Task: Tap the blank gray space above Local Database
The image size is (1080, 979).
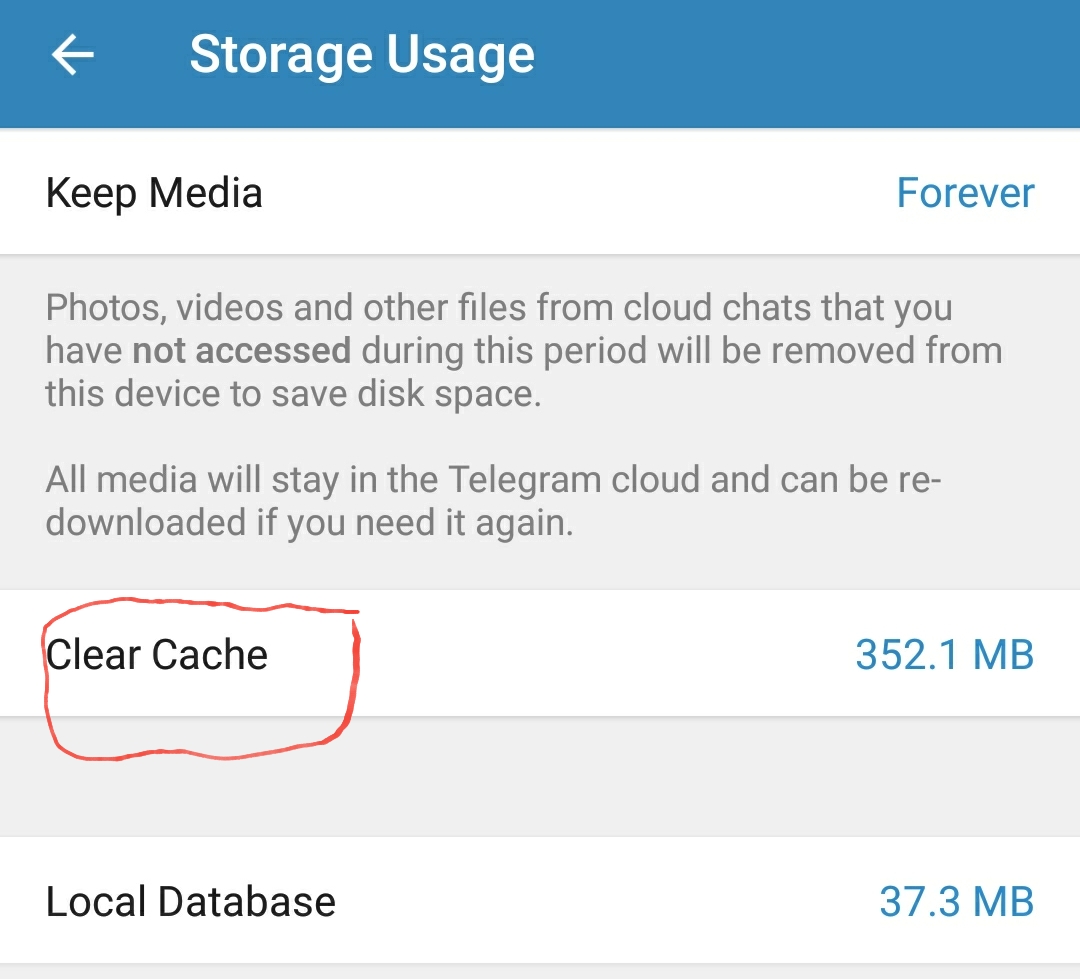Action: point(540,777)
